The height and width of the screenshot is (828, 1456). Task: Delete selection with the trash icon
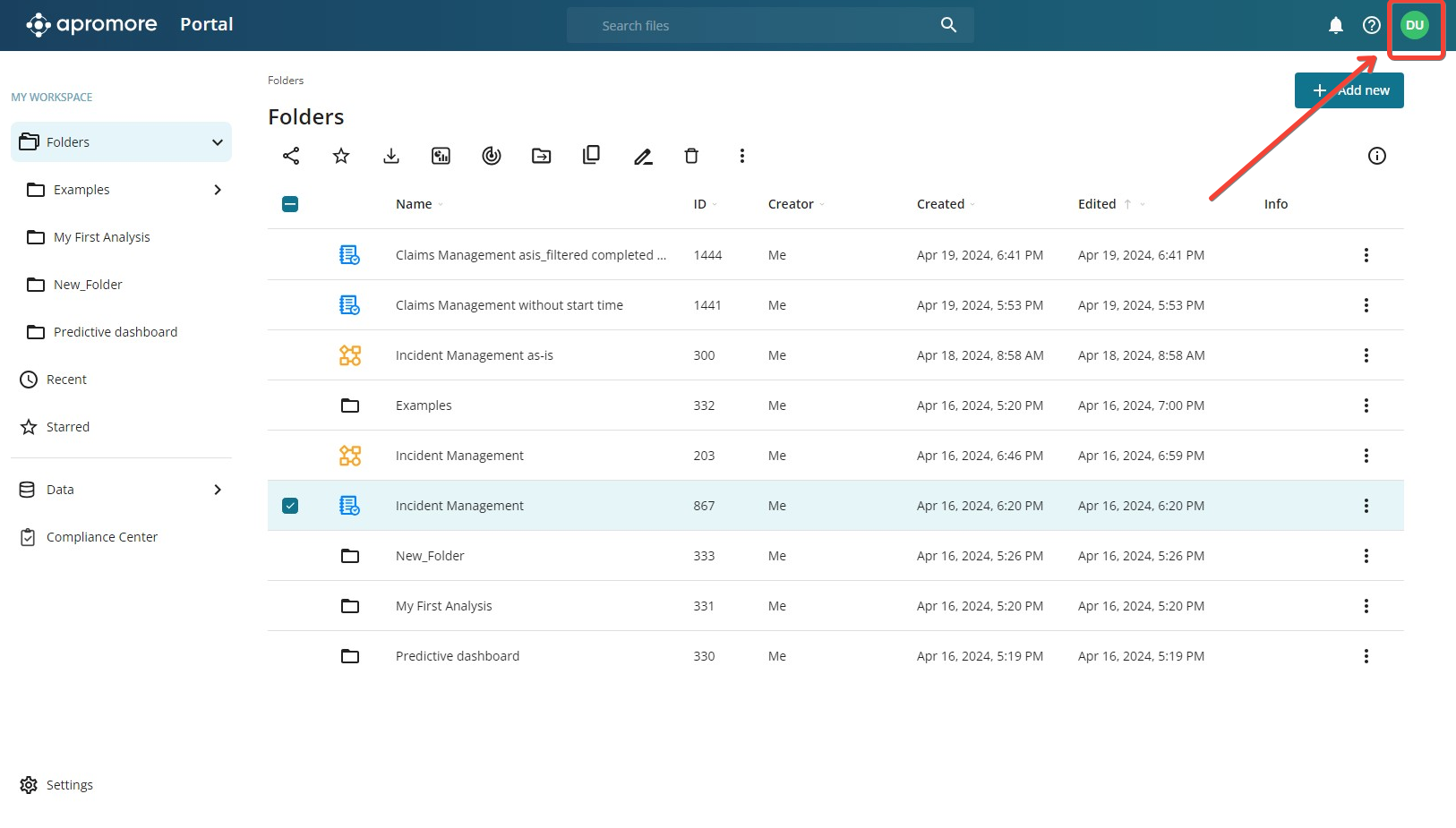pyautogui.click(x=691, y=156)
